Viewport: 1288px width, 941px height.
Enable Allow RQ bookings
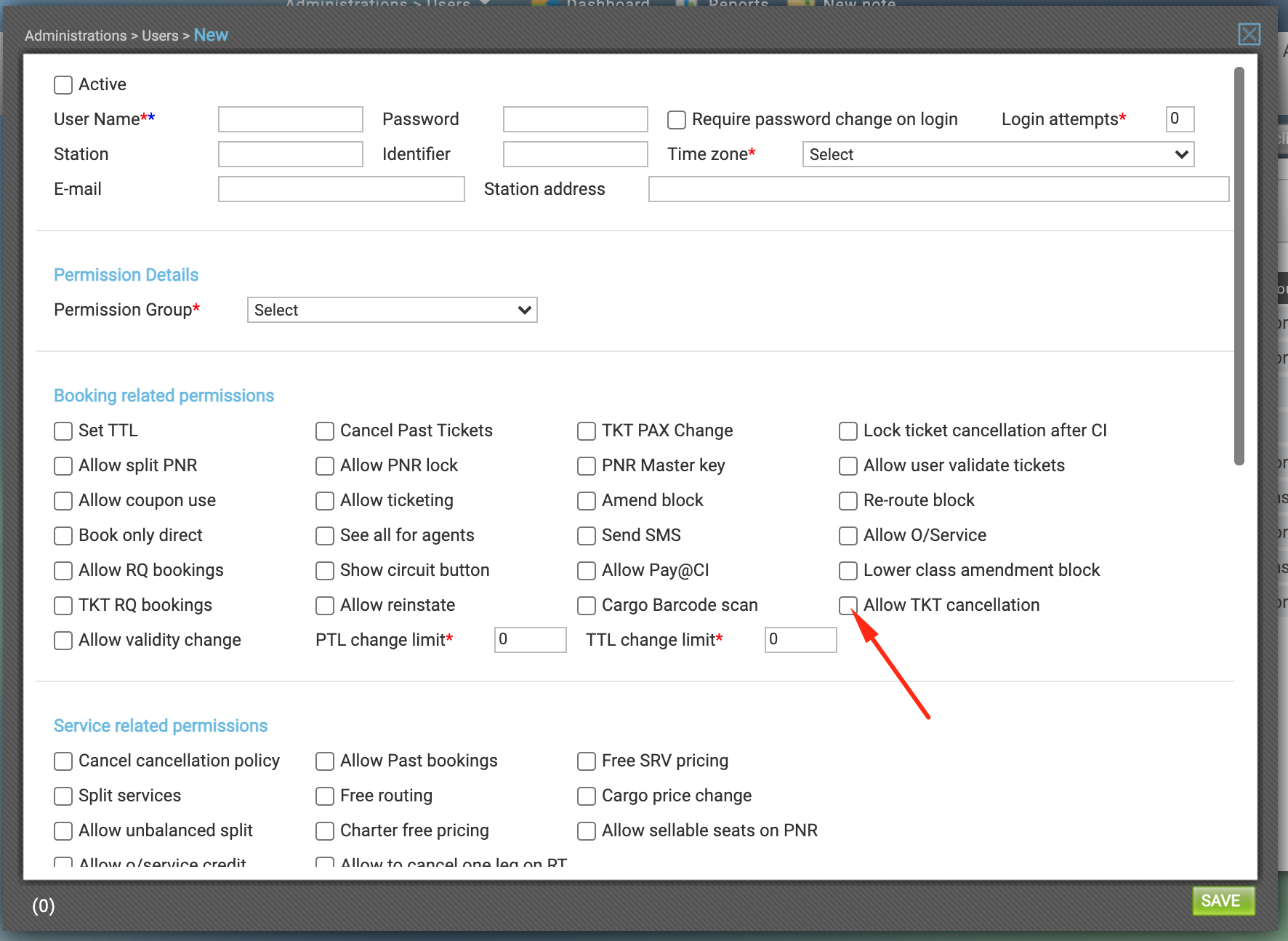(63, 571)
